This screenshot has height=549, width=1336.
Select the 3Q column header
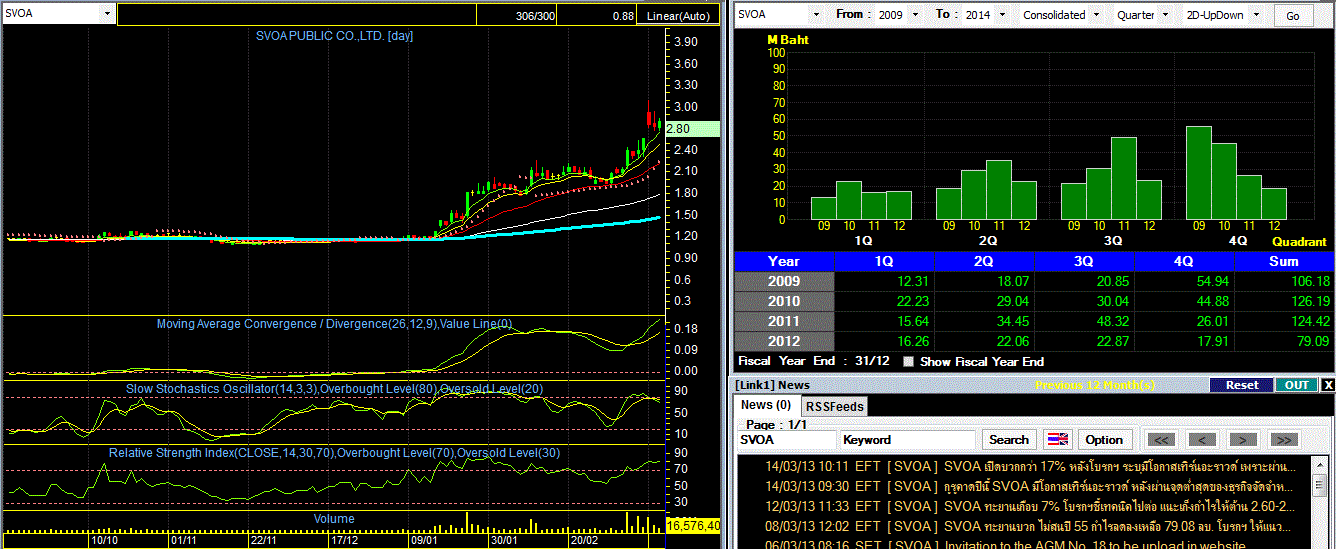click(1084, 261)
